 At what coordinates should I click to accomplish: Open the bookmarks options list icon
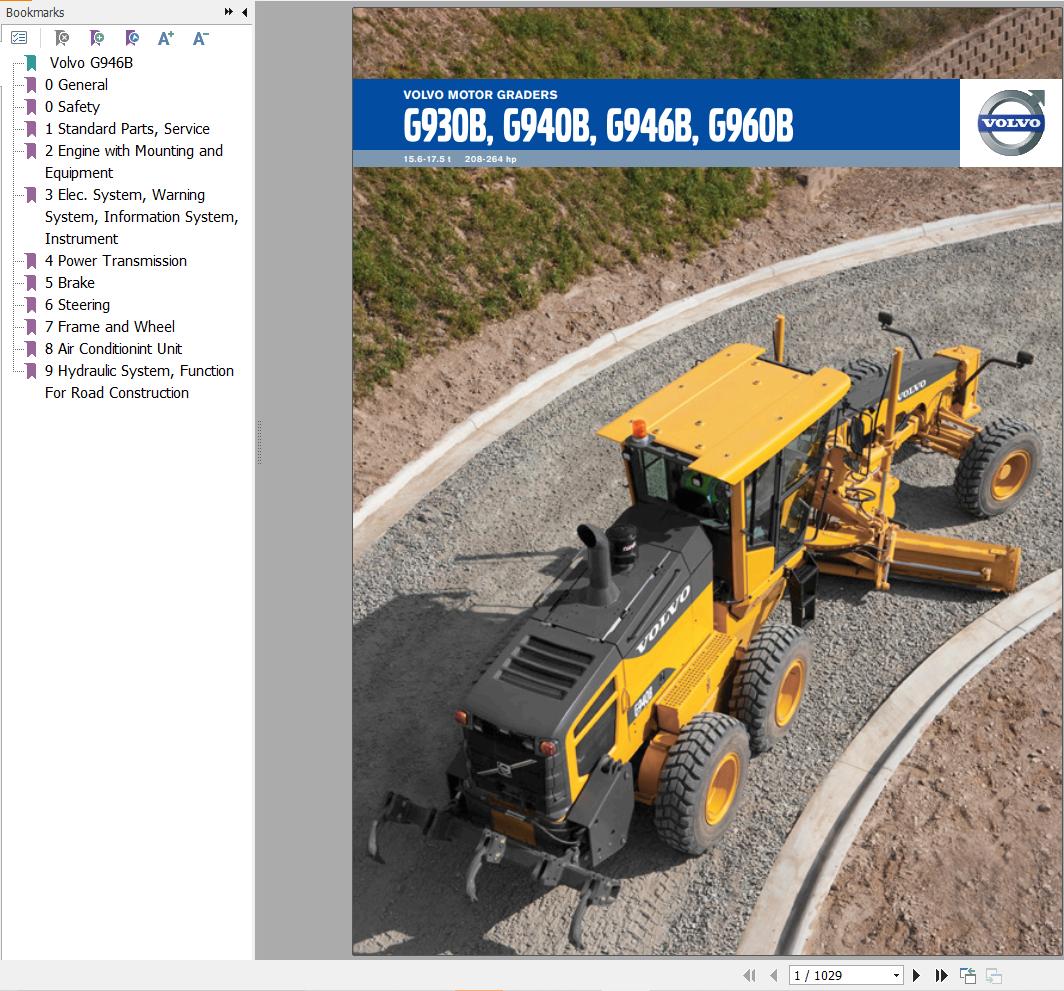click(x=19, y=38)
